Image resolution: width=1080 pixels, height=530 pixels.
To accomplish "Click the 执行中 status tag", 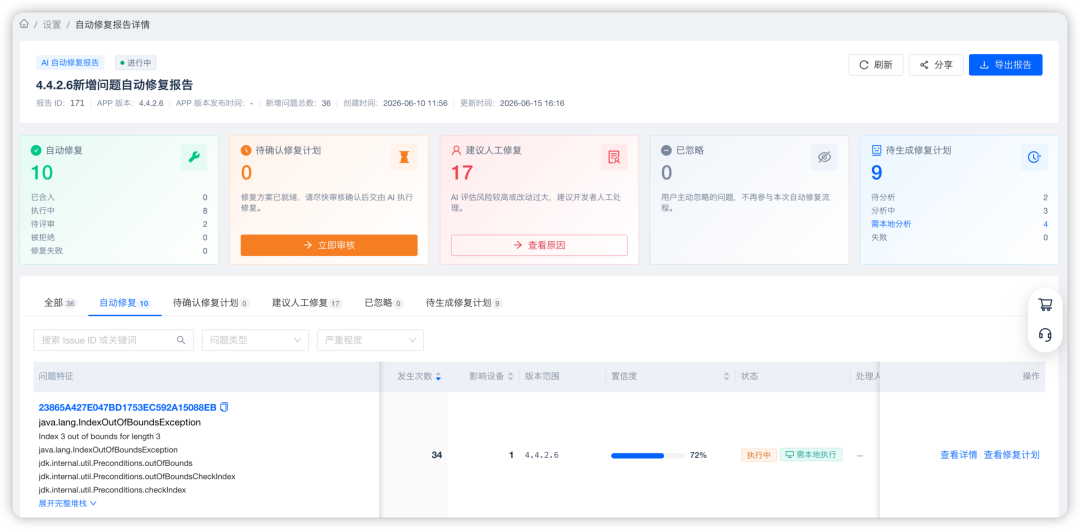I will tap(759, 455).
